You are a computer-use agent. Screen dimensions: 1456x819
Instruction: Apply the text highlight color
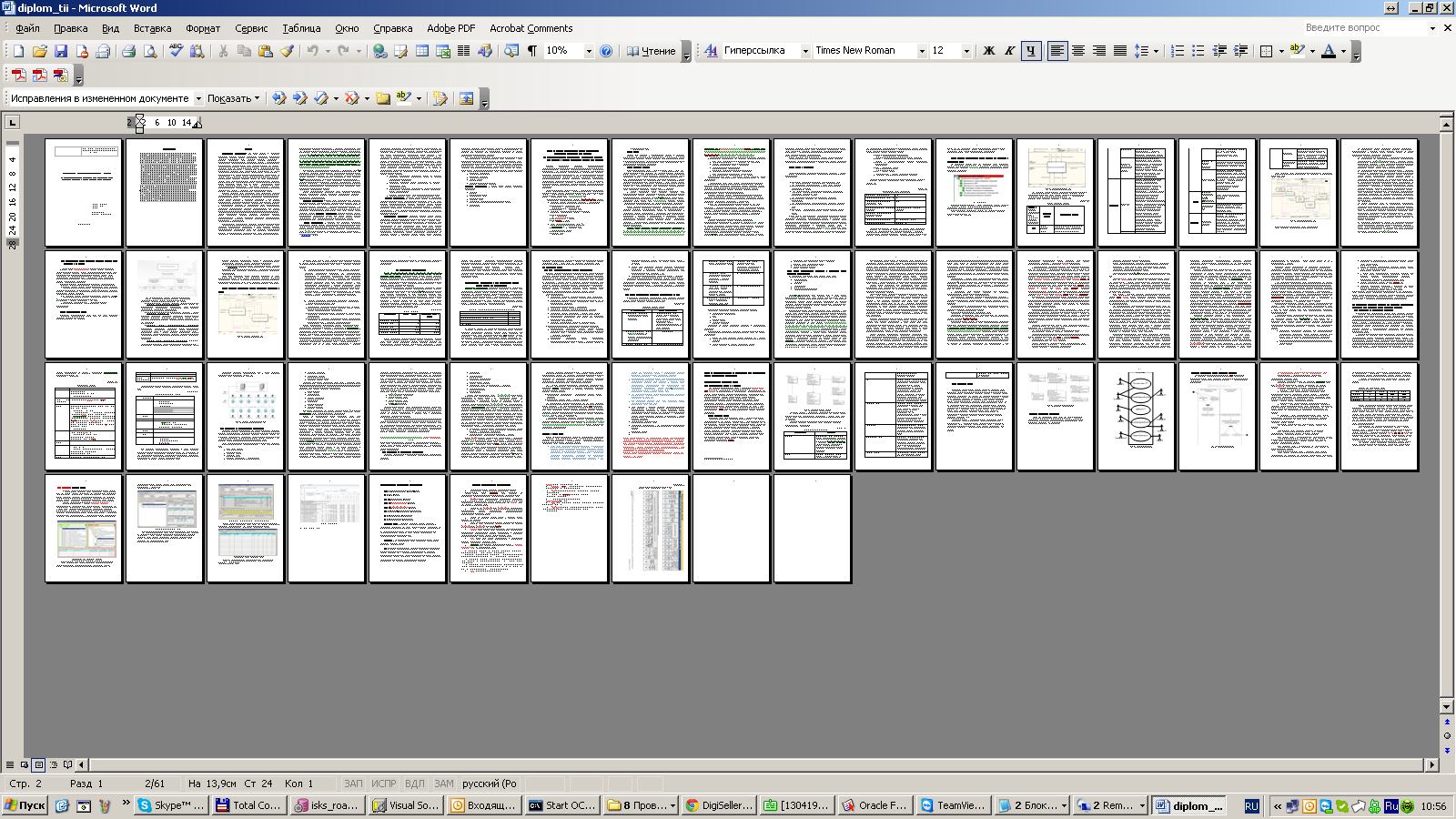pyautogui.click(x=1298, y=51)
